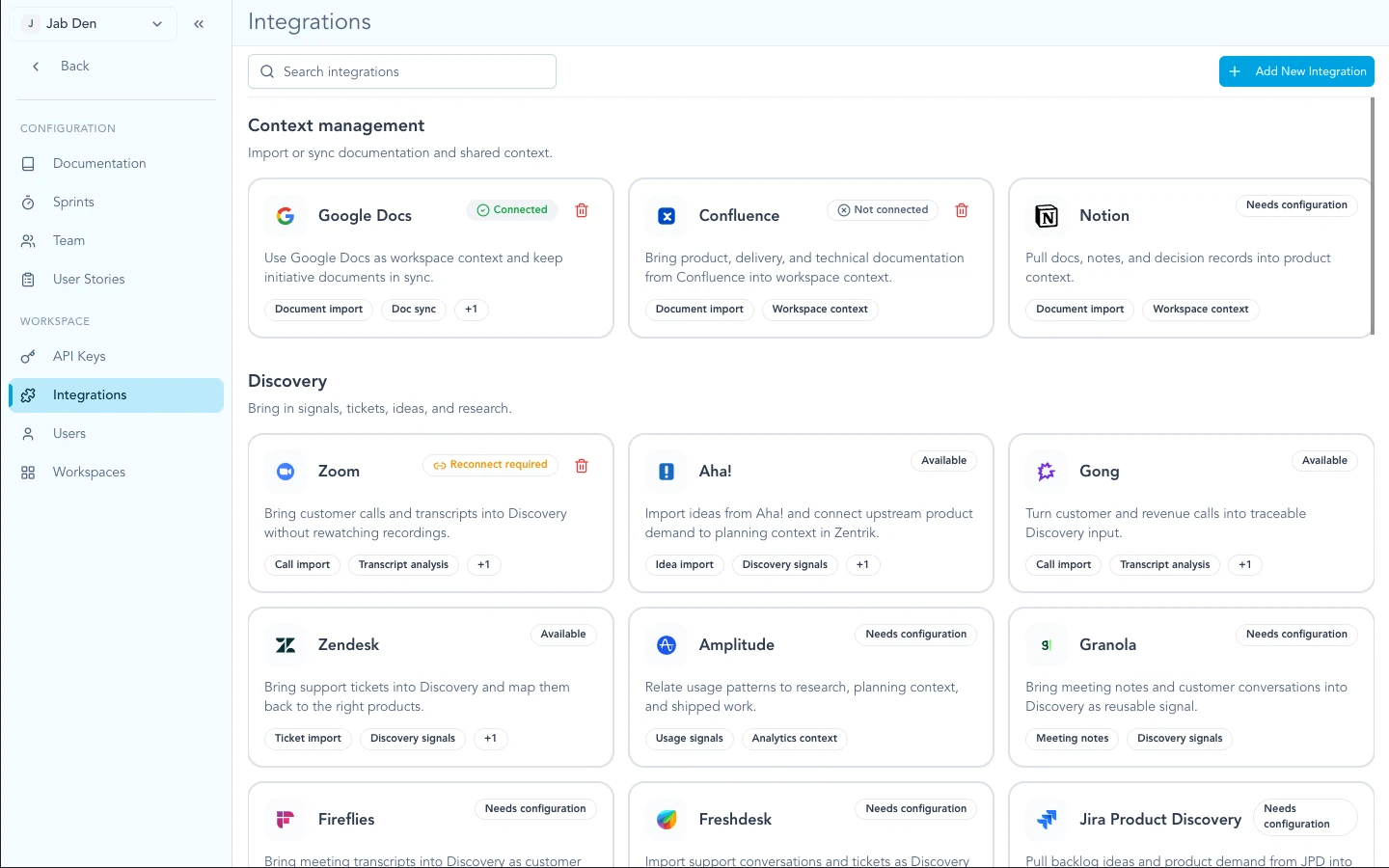This screenshot has height=868, width=1389.
Task: Select Integrations in the sidebar menu
Action: 90,394
